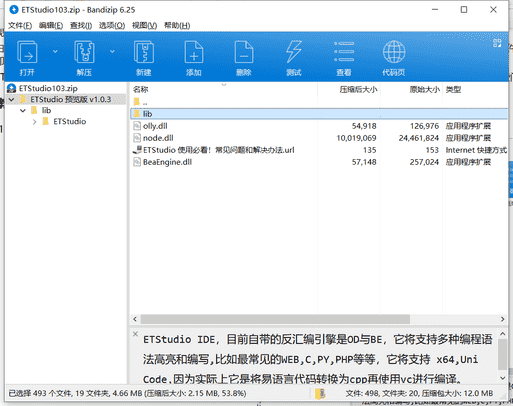Select the parent folder '..' row
Screen dimensions: 513x406
click(x=319, y=102)
